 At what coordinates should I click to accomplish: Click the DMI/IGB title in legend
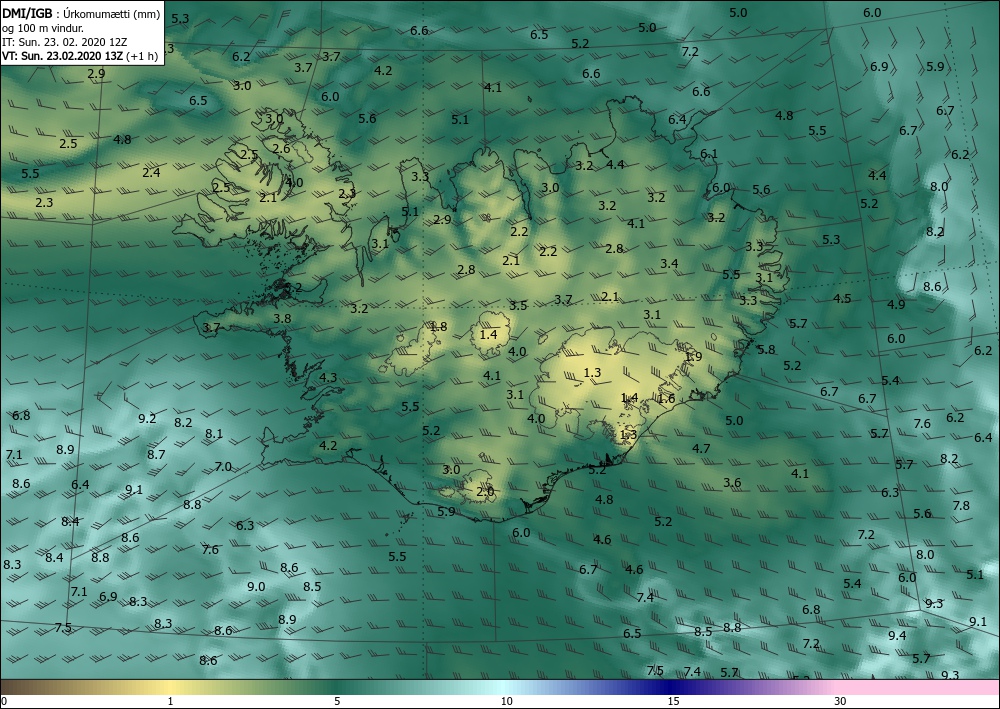27,13
